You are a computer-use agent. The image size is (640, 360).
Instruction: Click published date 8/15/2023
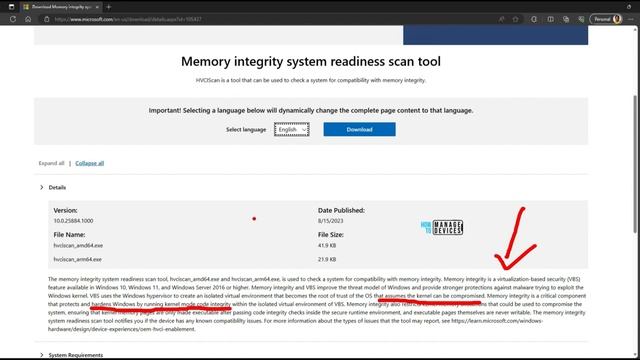pyautogui.click(x=330, y=221)
